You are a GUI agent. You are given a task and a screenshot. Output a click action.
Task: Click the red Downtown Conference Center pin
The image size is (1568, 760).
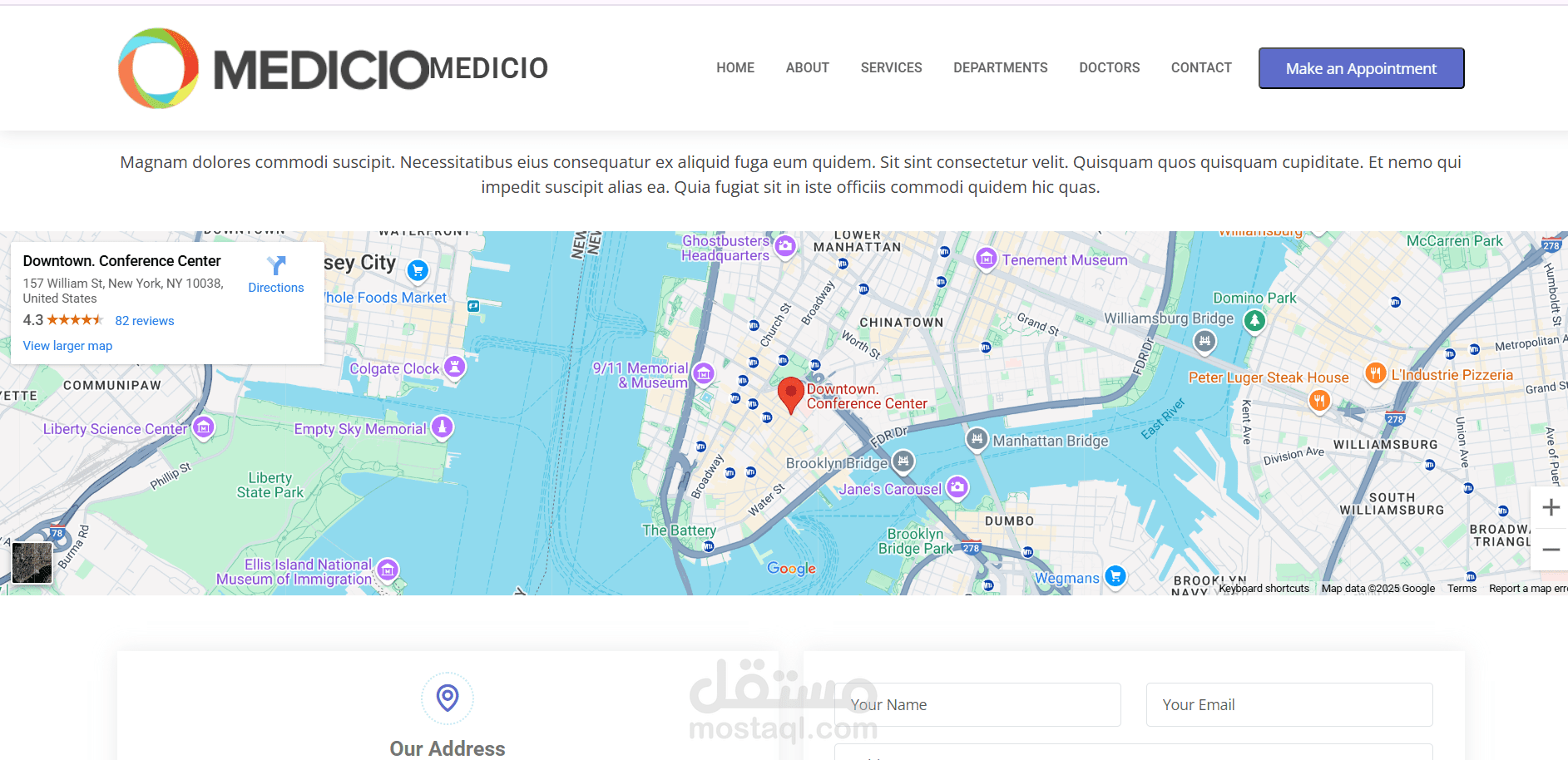790,395
